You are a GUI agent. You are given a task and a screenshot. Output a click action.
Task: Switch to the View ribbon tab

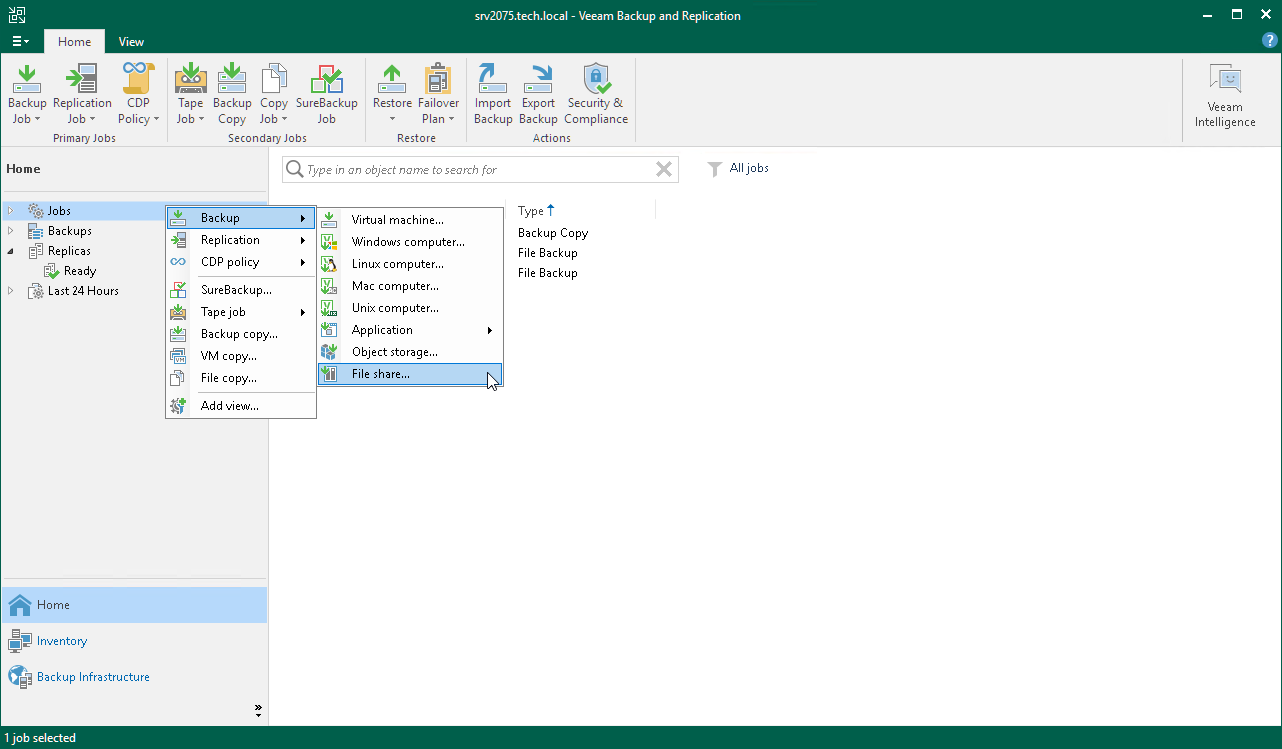point(131,42)
